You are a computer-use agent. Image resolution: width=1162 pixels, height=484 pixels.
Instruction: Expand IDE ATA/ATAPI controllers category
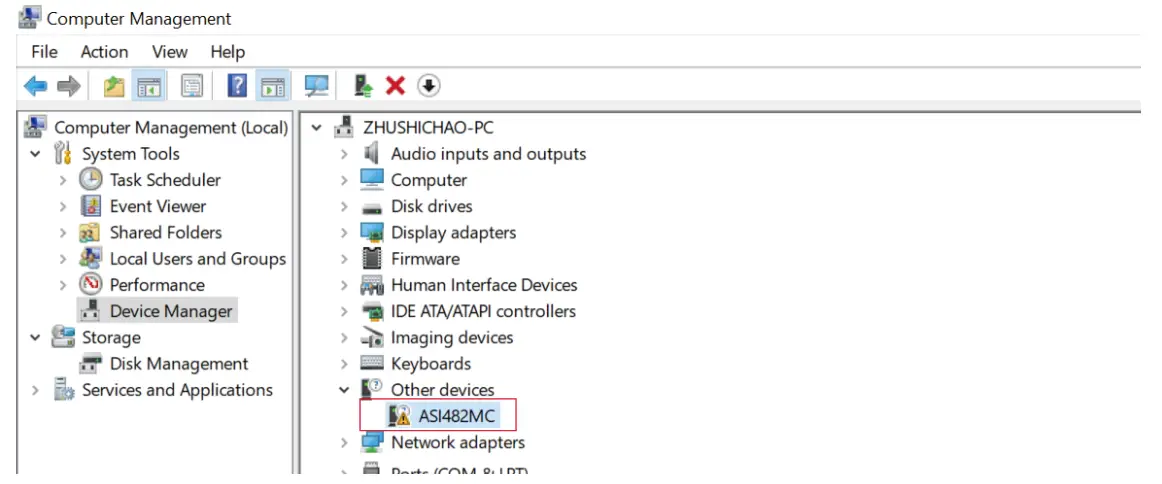click(x=344, y=311)
